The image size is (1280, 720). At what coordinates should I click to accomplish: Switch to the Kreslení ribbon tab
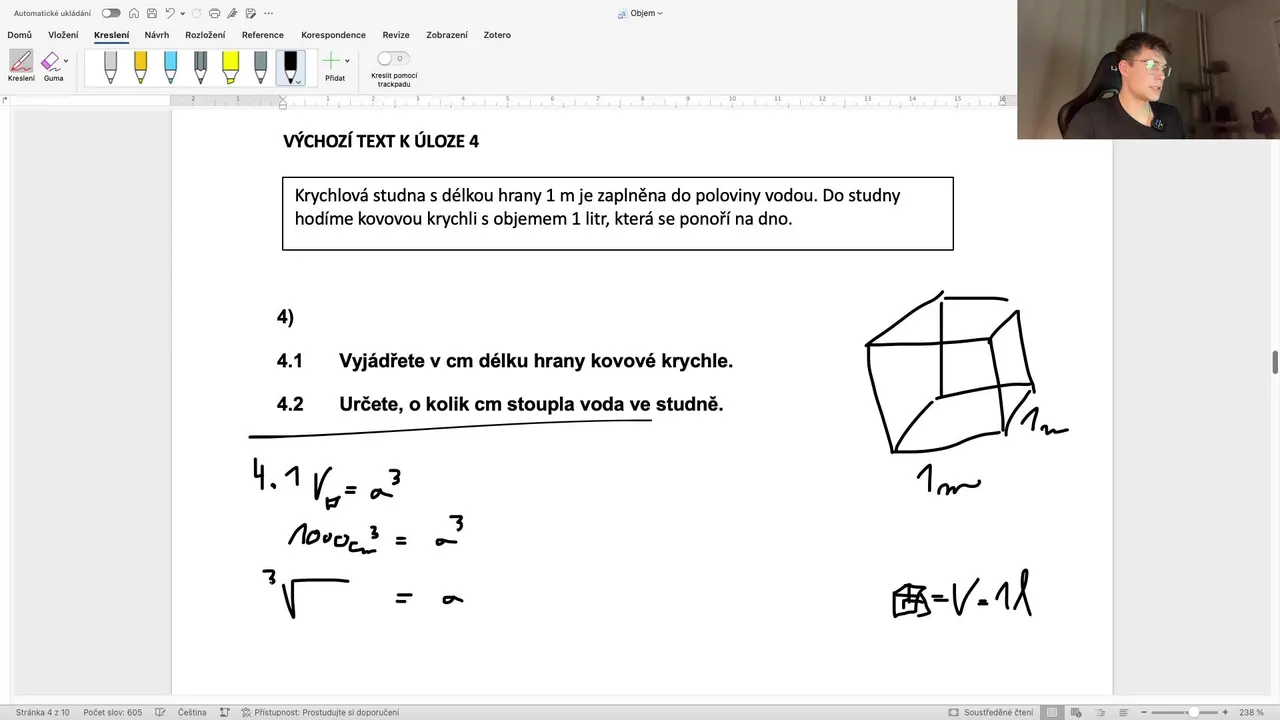(x=111, y=35)
